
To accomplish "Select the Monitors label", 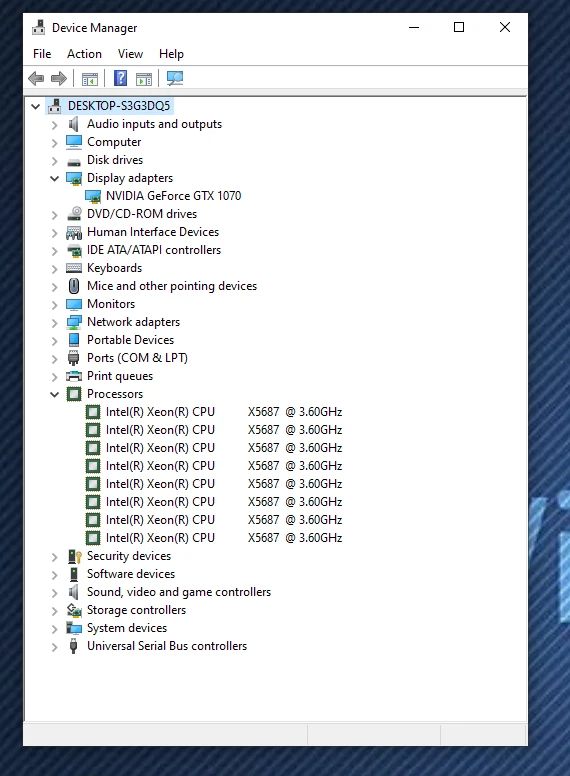I will click(111, 304).
